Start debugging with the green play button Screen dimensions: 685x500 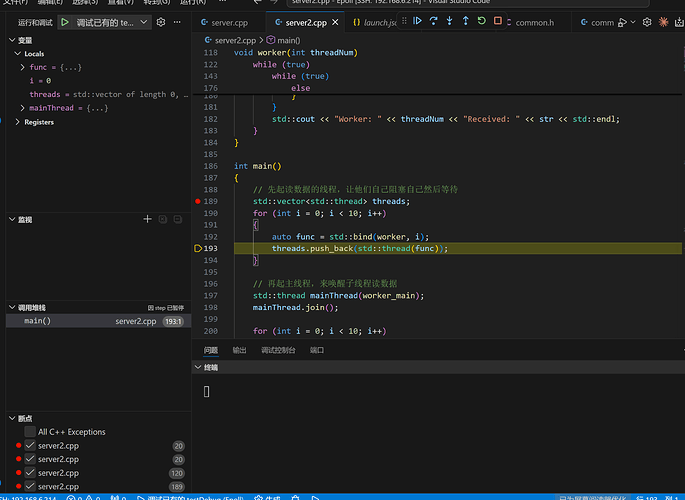65,22
